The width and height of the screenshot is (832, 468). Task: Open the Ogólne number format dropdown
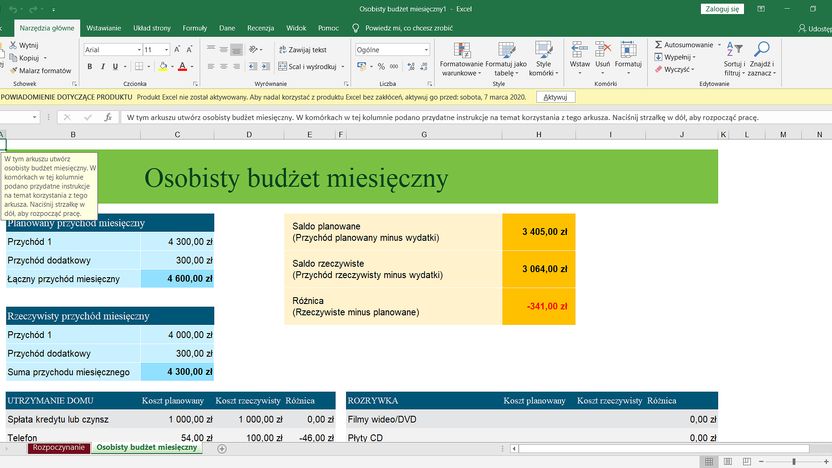(426, 50)
